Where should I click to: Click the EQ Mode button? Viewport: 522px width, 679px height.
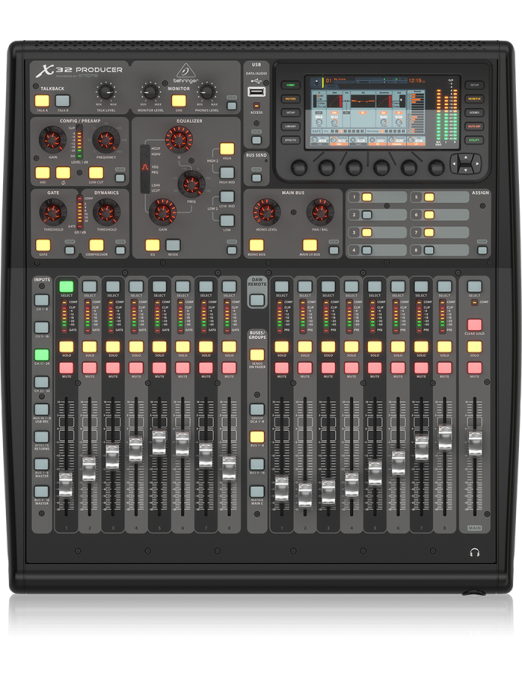coord(173,245)
